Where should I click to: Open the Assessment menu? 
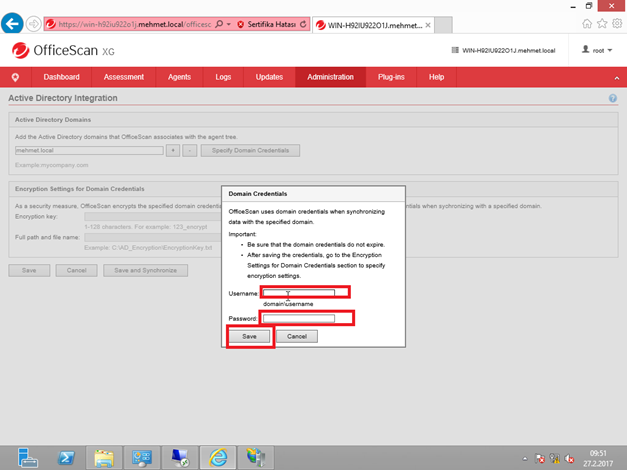124,77
